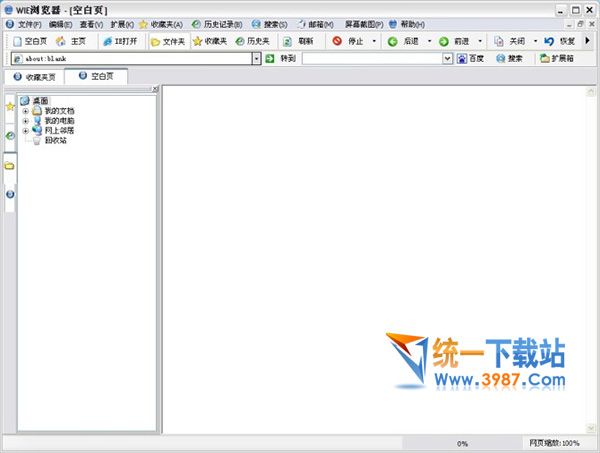Open the address bar dropdown arrow
The image size is (600, 453).
pos(256,59)
